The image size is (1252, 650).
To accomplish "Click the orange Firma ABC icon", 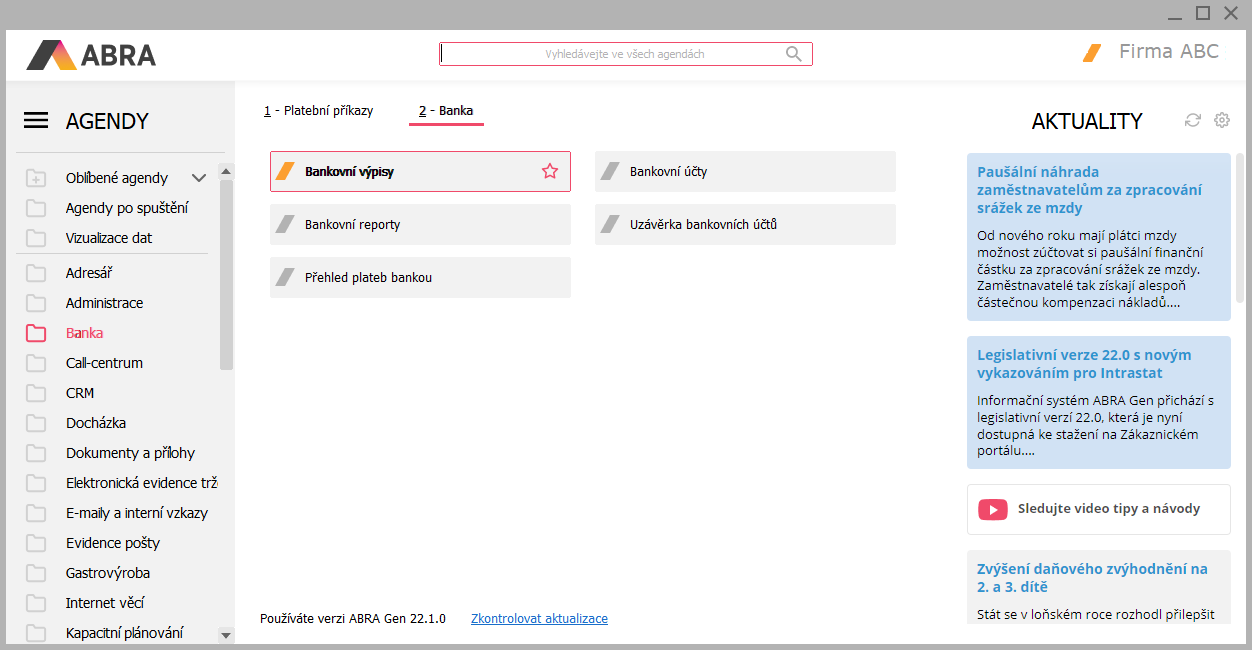I will pos(1092,53).
